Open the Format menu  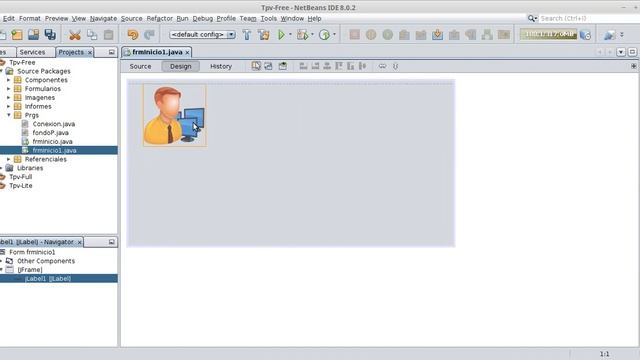(30, 18)
